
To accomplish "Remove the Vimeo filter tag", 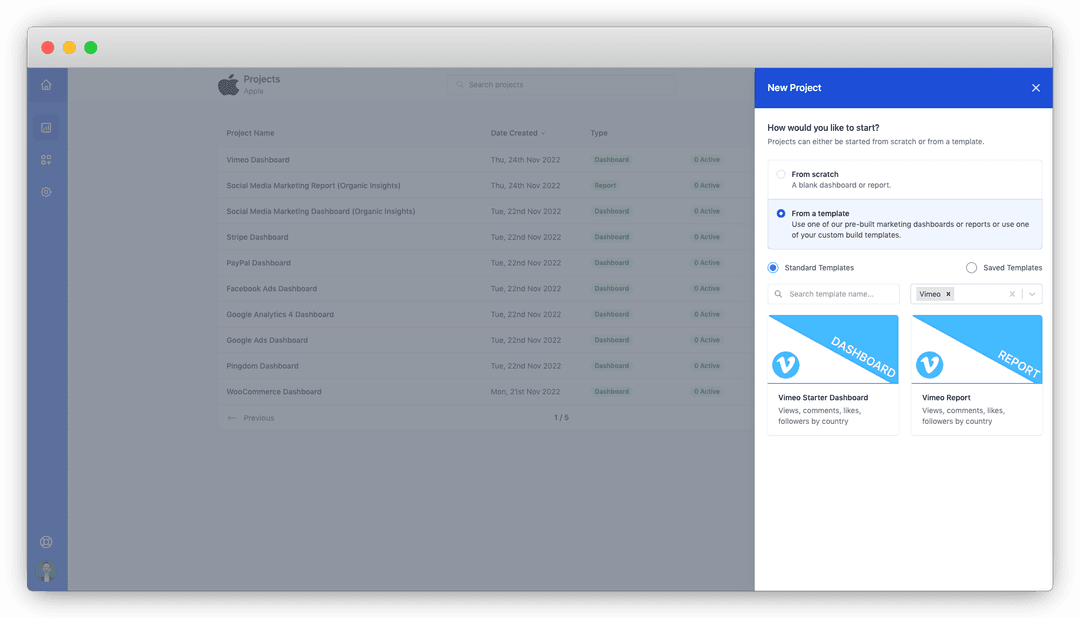I will pyautogui.click(x=948, y=294).
